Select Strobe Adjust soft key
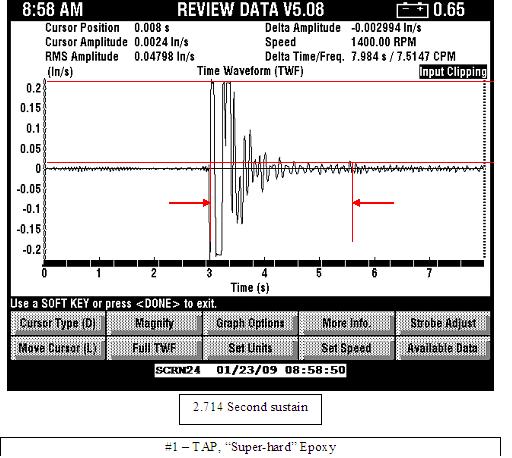Image resolution: width=512 pixels, height=458 pixels. [x=443, y=323]
